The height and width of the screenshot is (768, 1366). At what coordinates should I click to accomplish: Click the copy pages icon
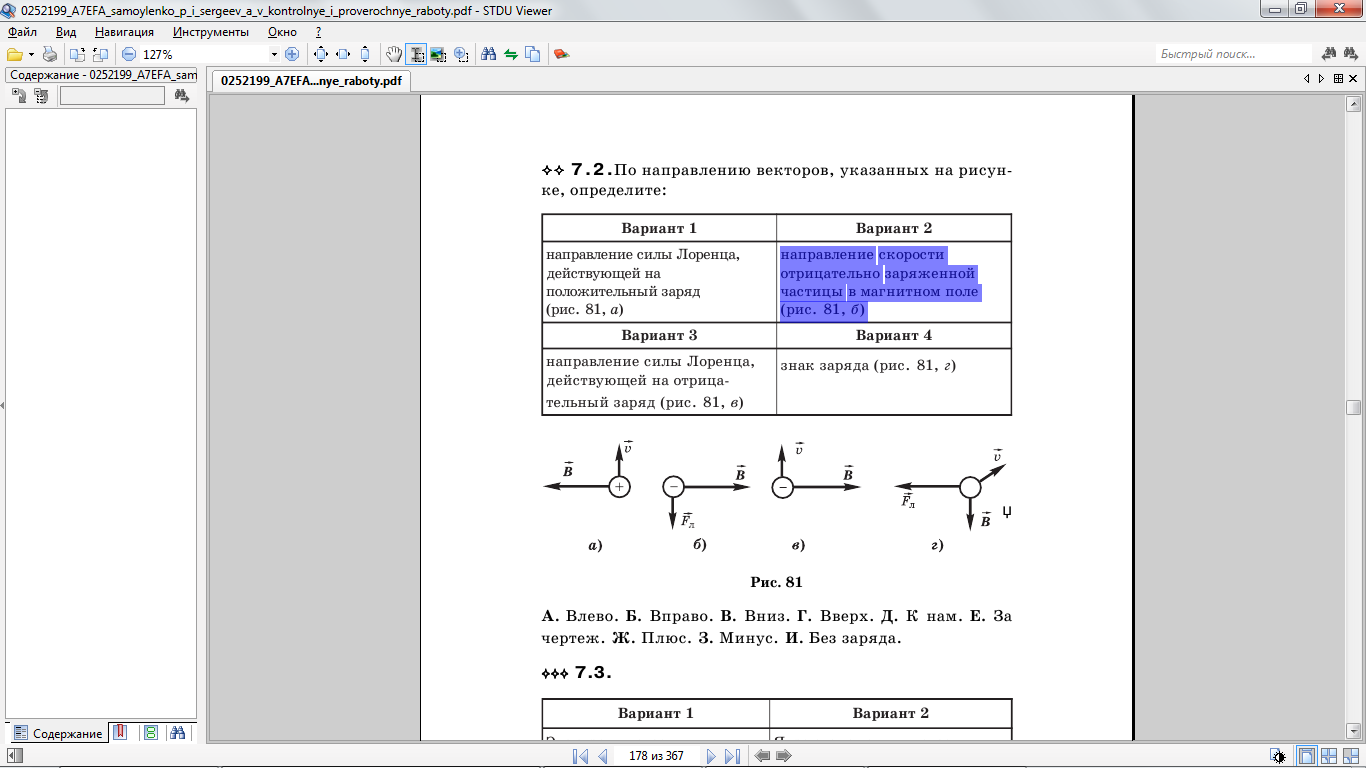[x=533, y=54]
